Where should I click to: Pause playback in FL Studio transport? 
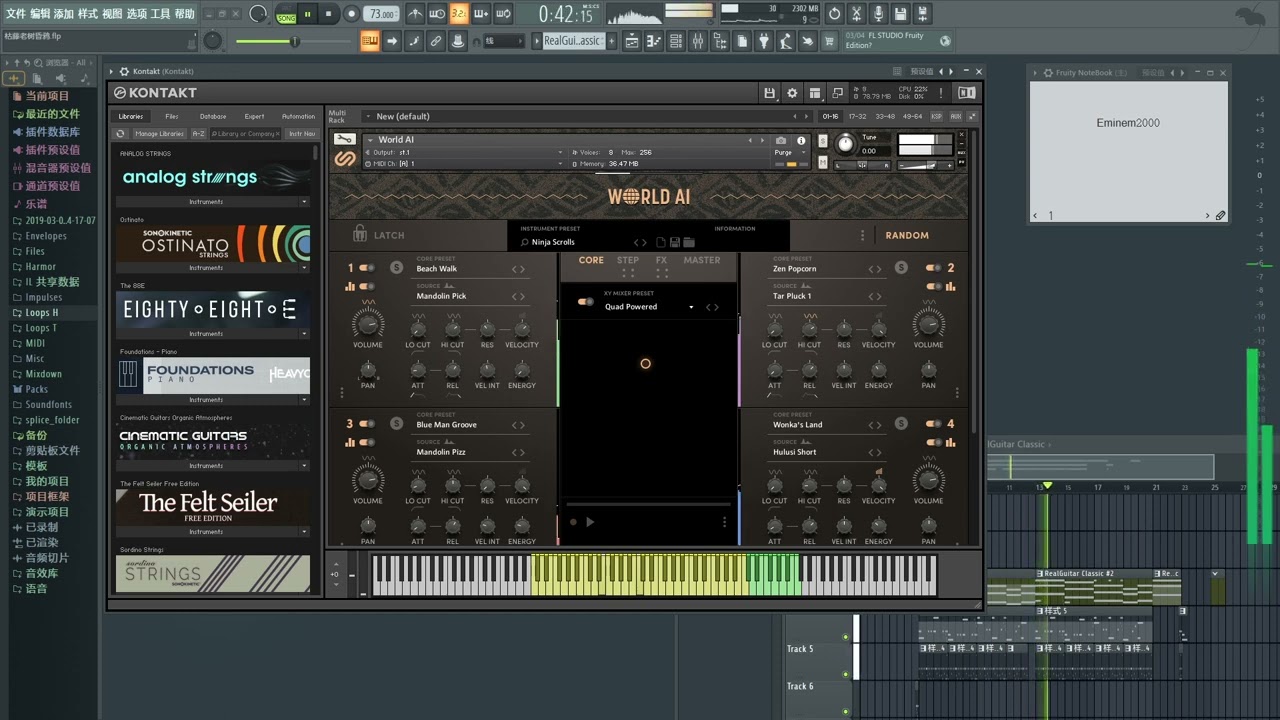click(x=307, y=14)
